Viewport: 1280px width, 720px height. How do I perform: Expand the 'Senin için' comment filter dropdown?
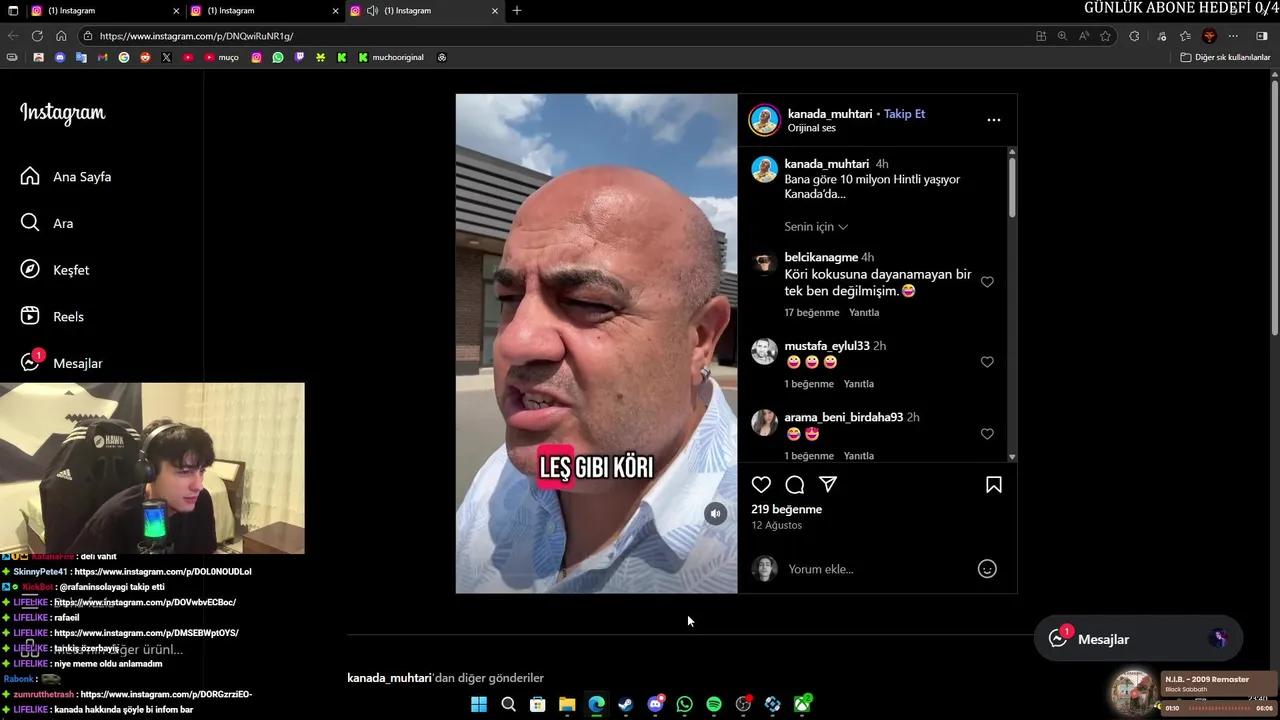click(816, 227)
